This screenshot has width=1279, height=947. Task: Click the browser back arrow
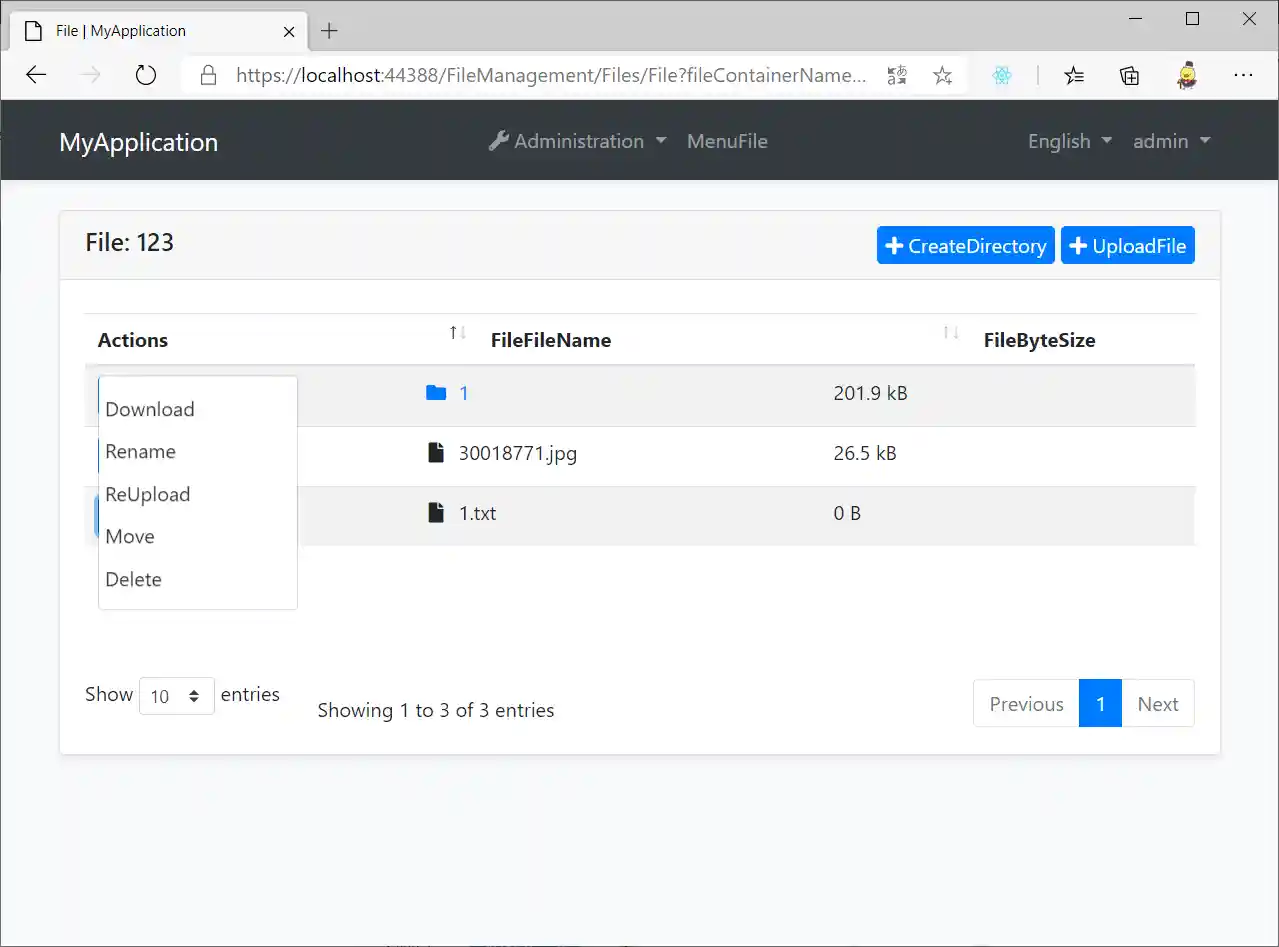[37, 75]
